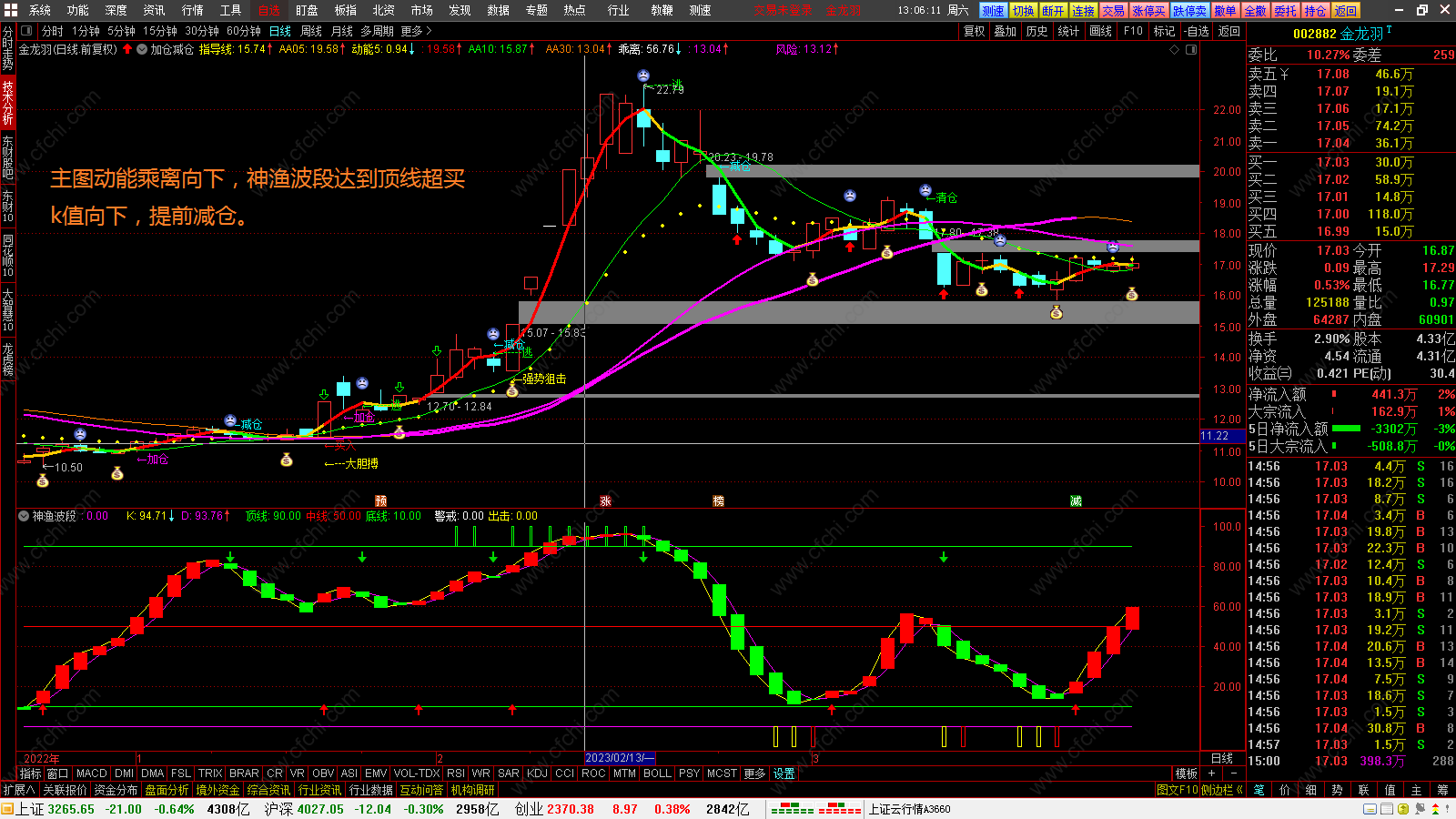Image resolution: width=1456 pixels, height=819 pixels.
Task: Open the 机构调研 tab
Action: [472, 790]
